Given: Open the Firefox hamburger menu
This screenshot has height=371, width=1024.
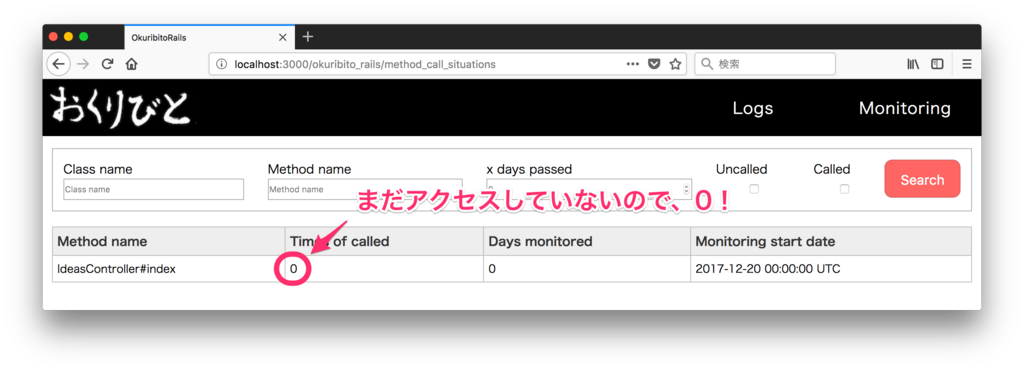Looking at the screenshot, I should click(x=967, y=64).
